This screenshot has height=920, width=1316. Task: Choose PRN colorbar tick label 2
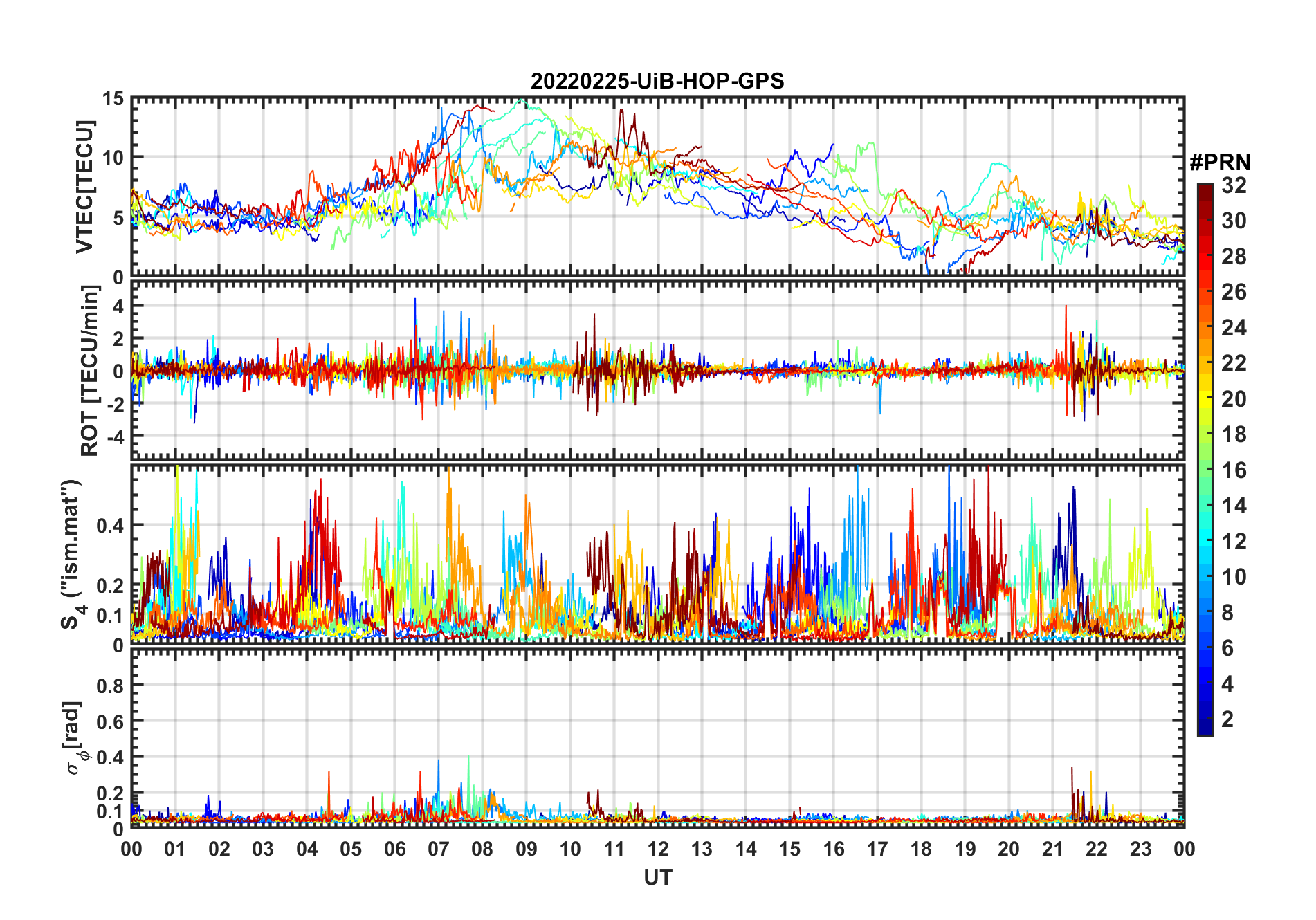click(x=1227, y=719)
